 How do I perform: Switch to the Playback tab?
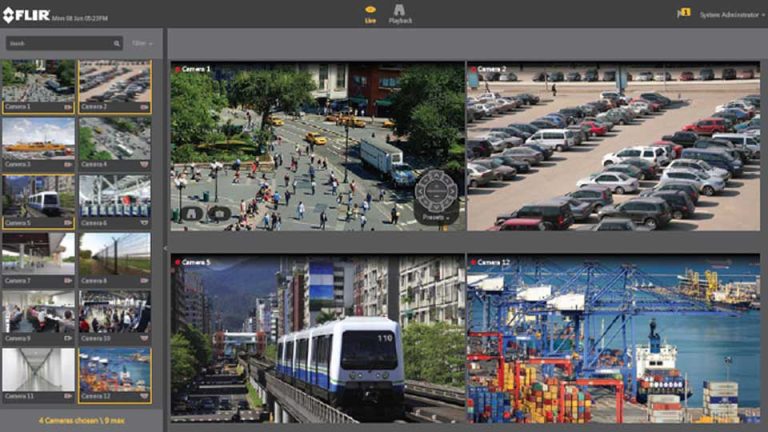click(398, 13)
